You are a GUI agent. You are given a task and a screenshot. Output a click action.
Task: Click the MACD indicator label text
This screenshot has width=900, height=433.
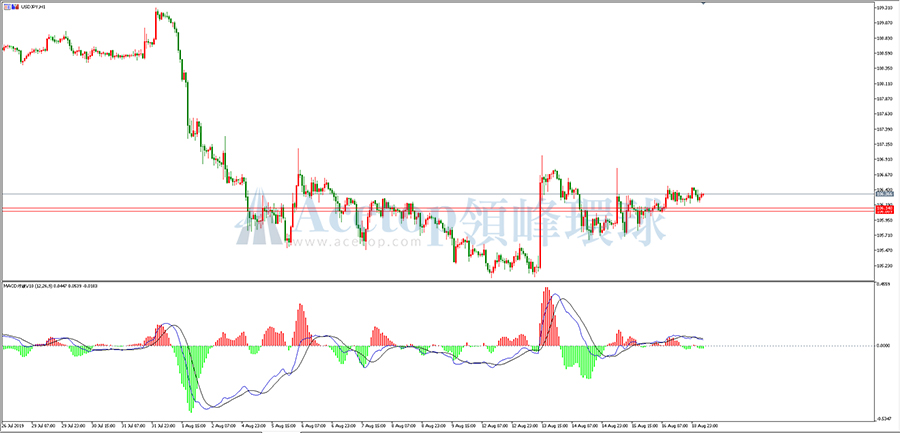[x=50, y=285]
